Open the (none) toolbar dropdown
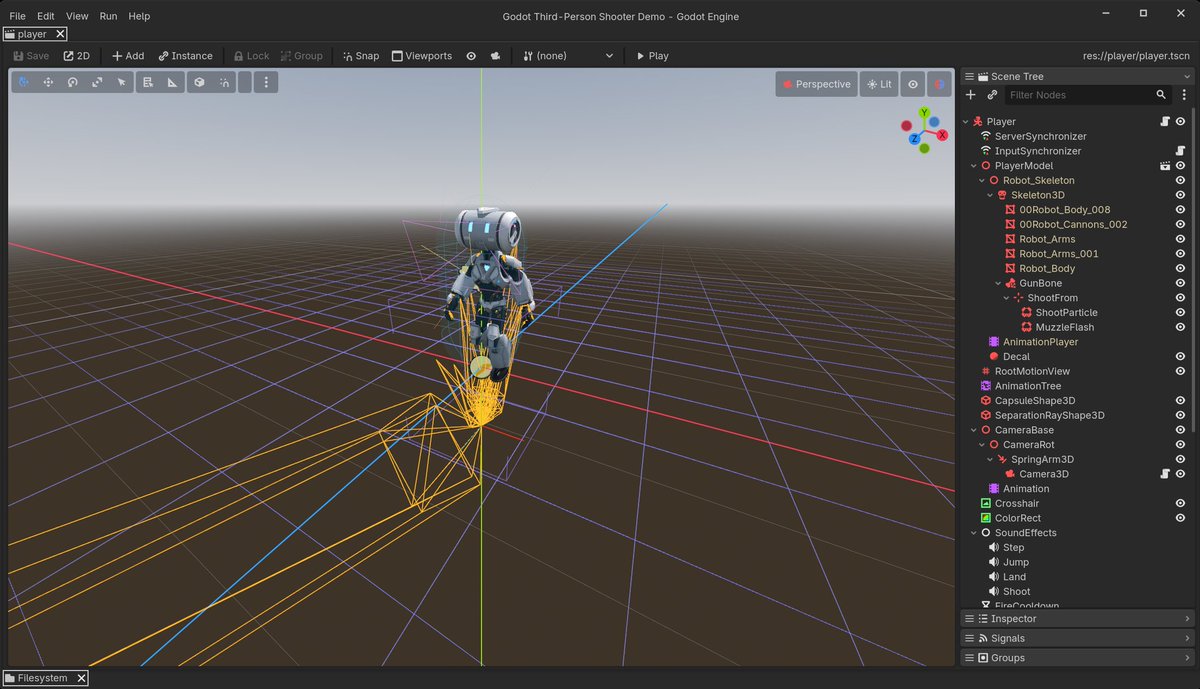 [x=568, y=56]
